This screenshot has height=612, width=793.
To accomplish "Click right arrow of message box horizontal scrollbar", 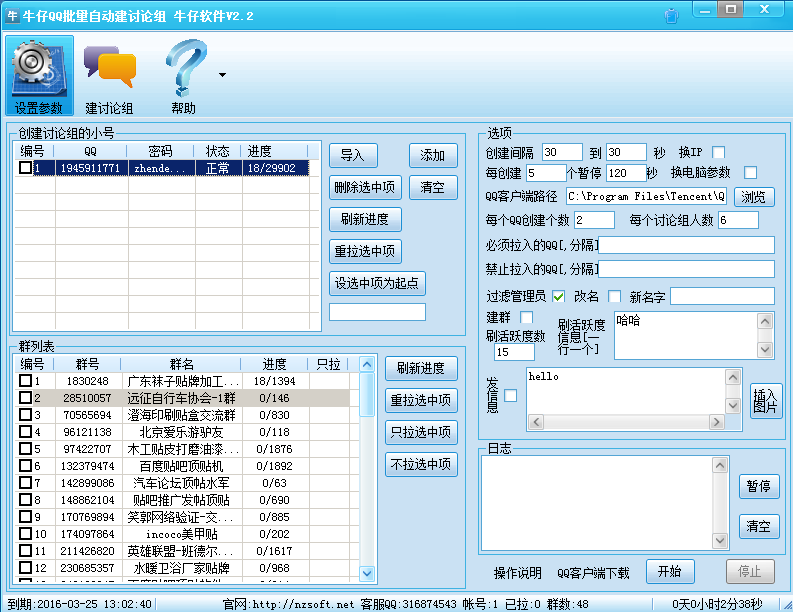I will pos(716,422).
